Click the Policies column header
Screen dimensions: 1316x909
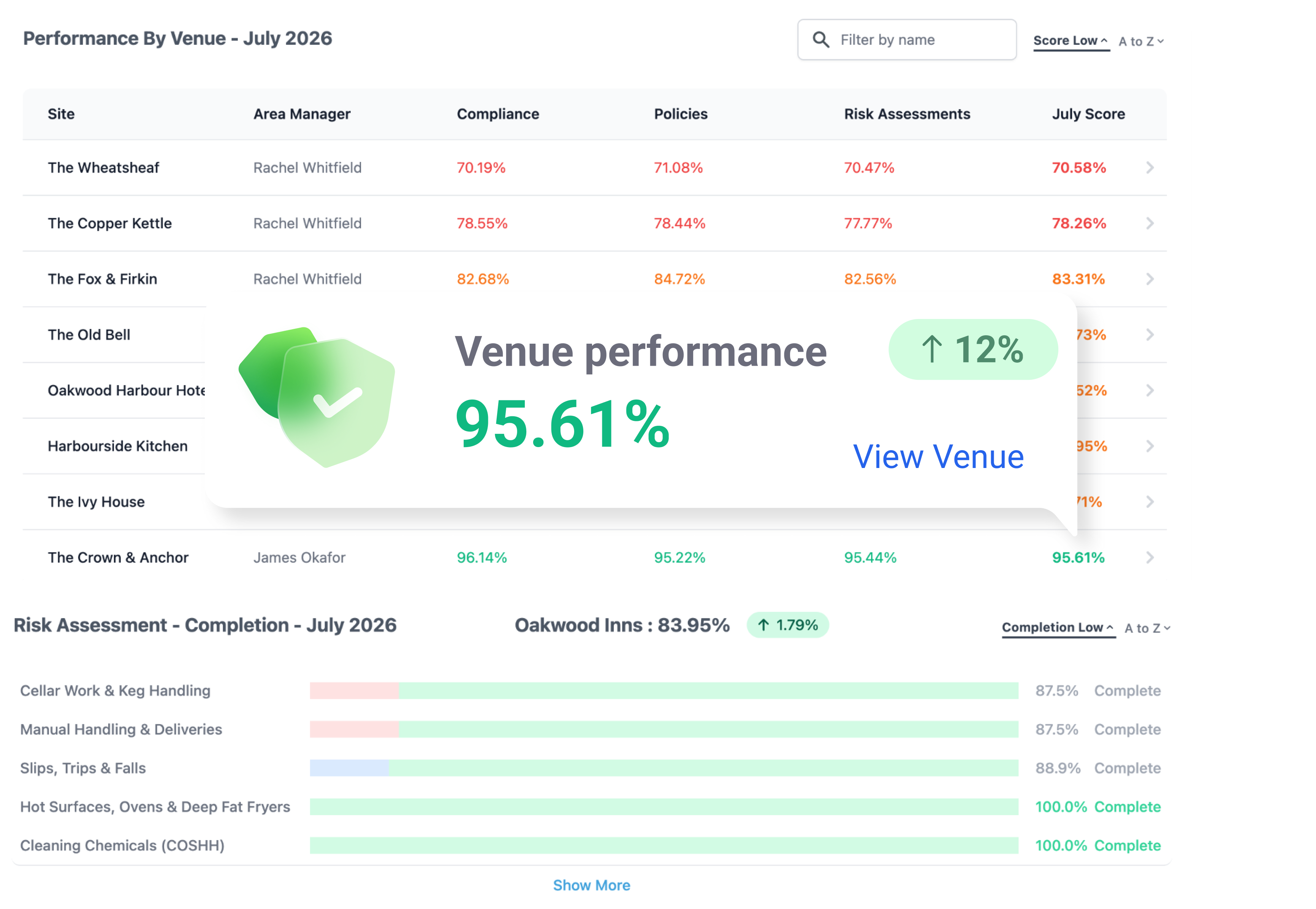[x=680, y=114]
